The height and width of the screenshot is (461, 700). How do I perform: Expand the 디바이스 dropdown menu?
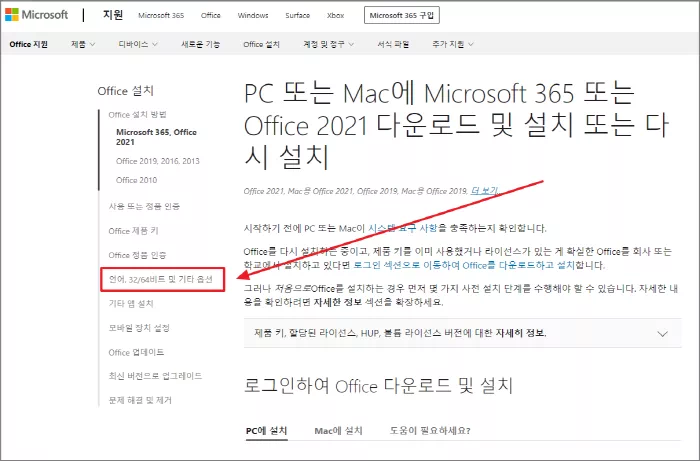click(138, 44)
